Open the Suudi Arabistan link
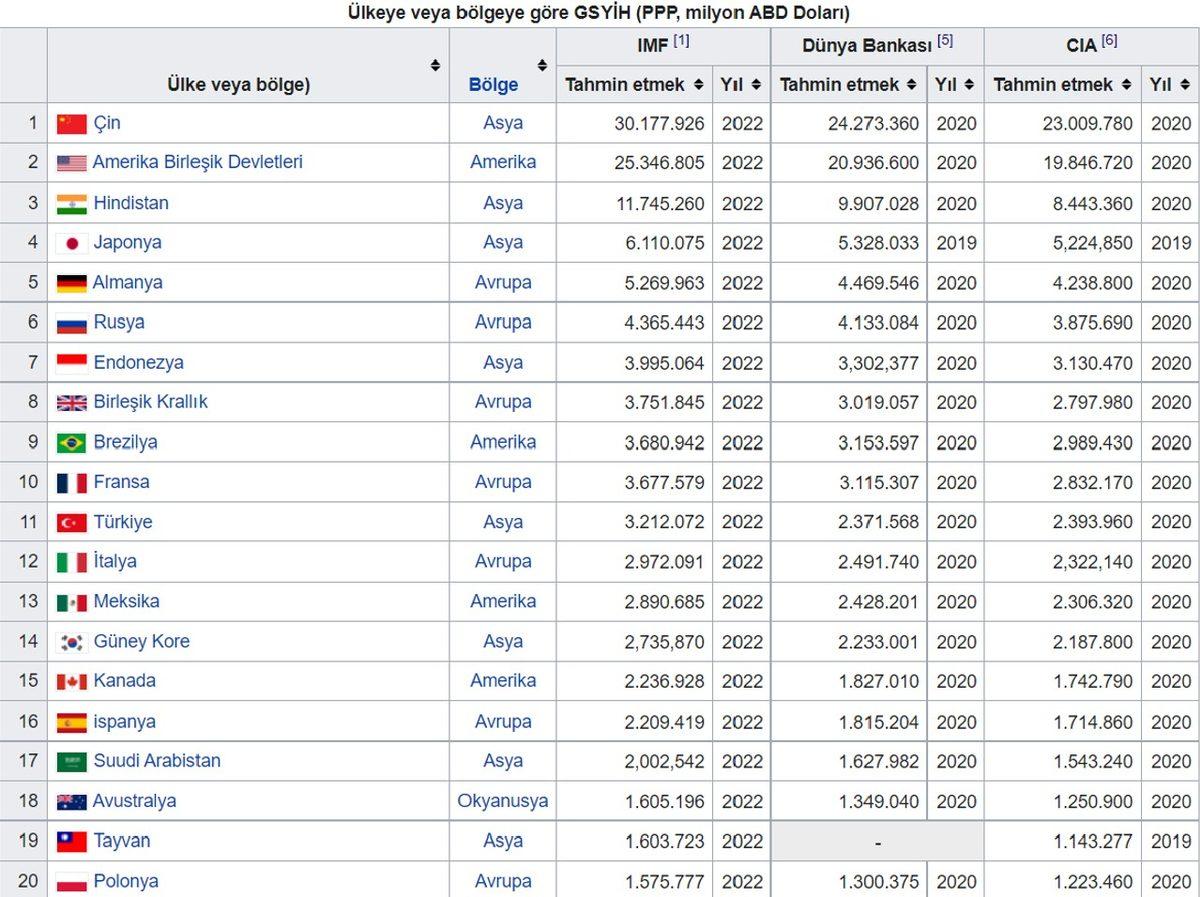The width and height of the screenshot is (1200, 897). click(157, 761)
